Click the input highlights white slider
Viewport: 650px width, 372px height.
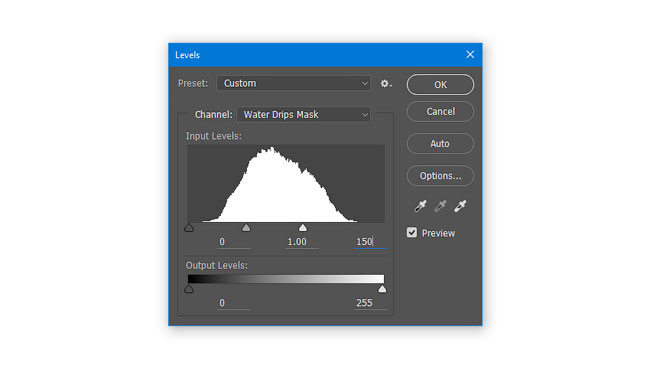(303, 228)
